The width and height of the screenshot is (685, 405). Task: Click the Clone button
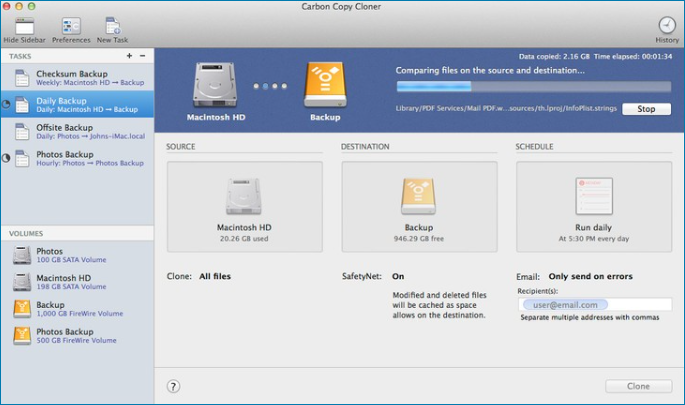tap(638, 386)
